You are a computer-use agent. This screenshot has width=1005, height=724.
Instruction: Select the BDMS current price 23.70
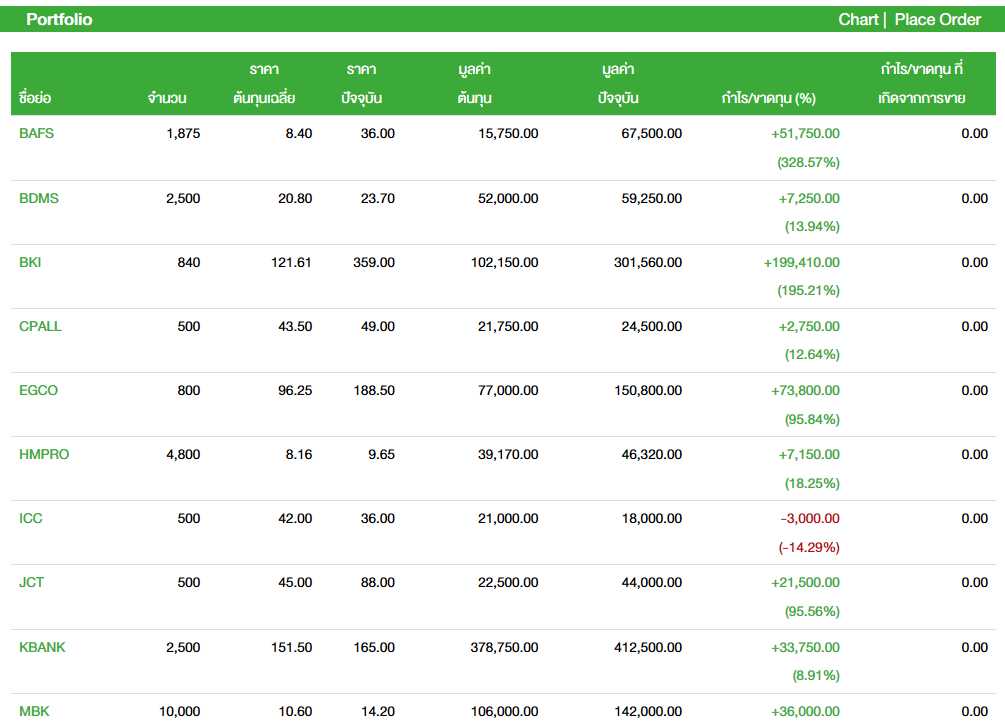pos(378,198)
